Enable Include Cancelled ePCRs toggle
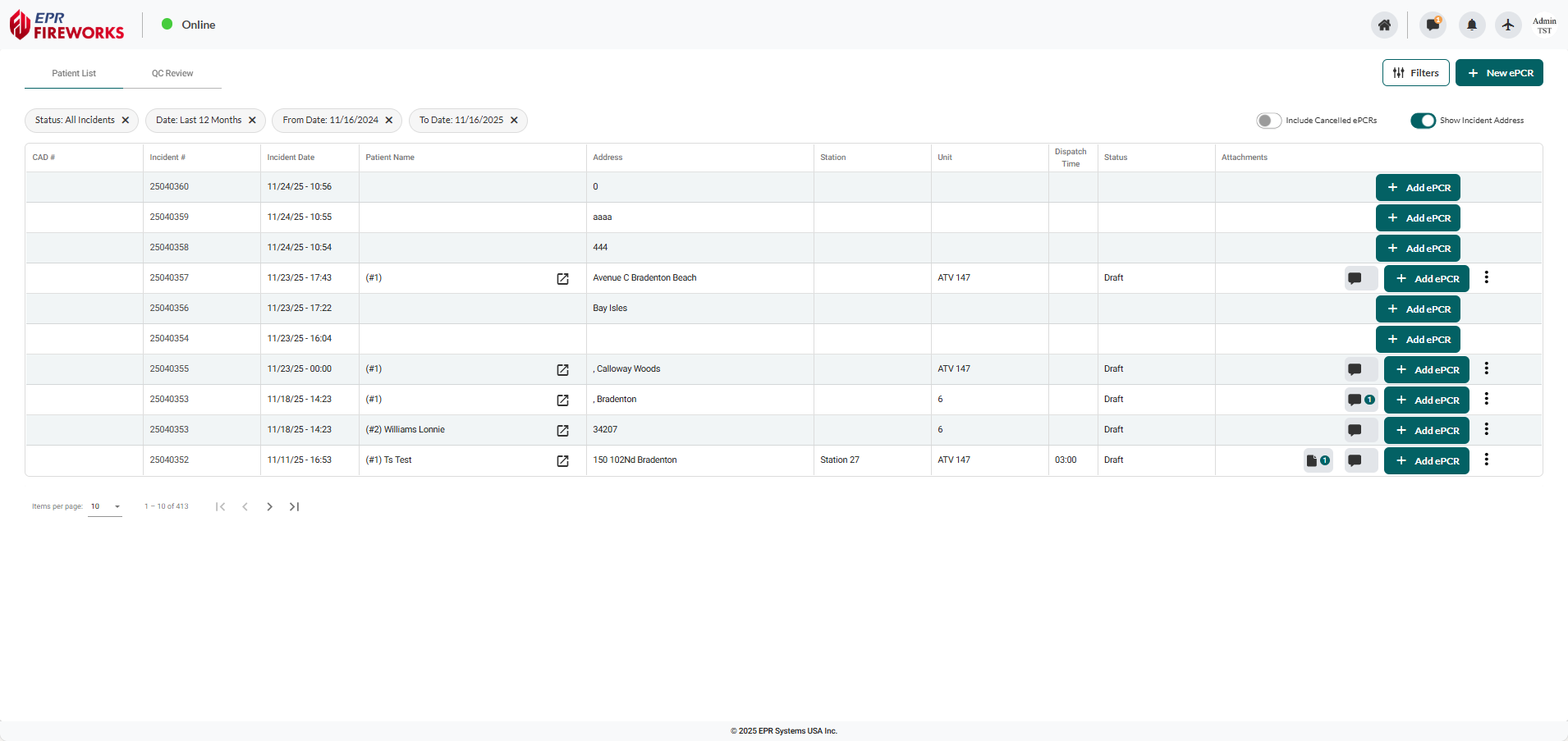Screen dimensions: 1568x741 click(1268, 121)
